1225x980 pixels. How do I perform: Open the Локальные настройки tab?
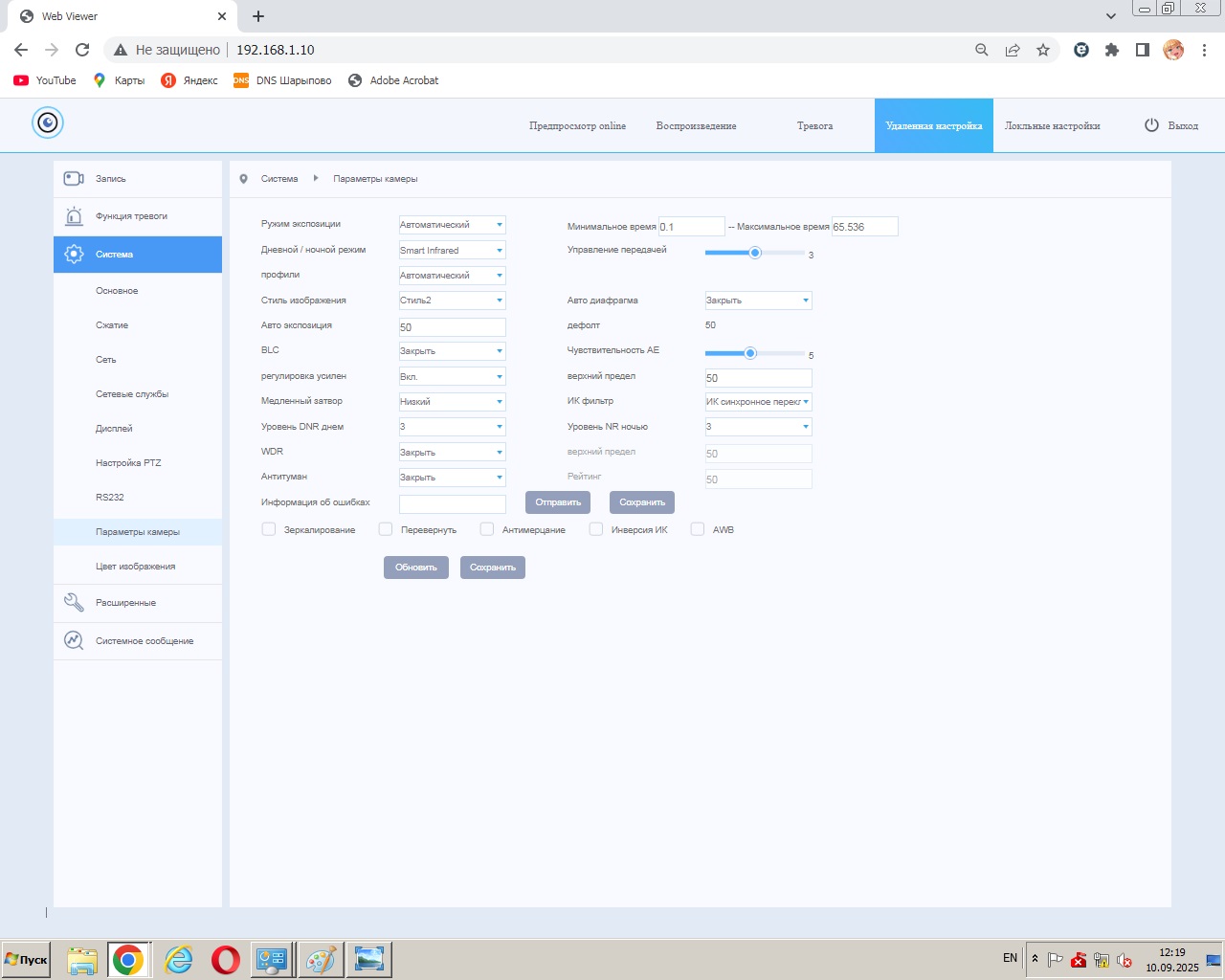click(x=1052, y=126)
